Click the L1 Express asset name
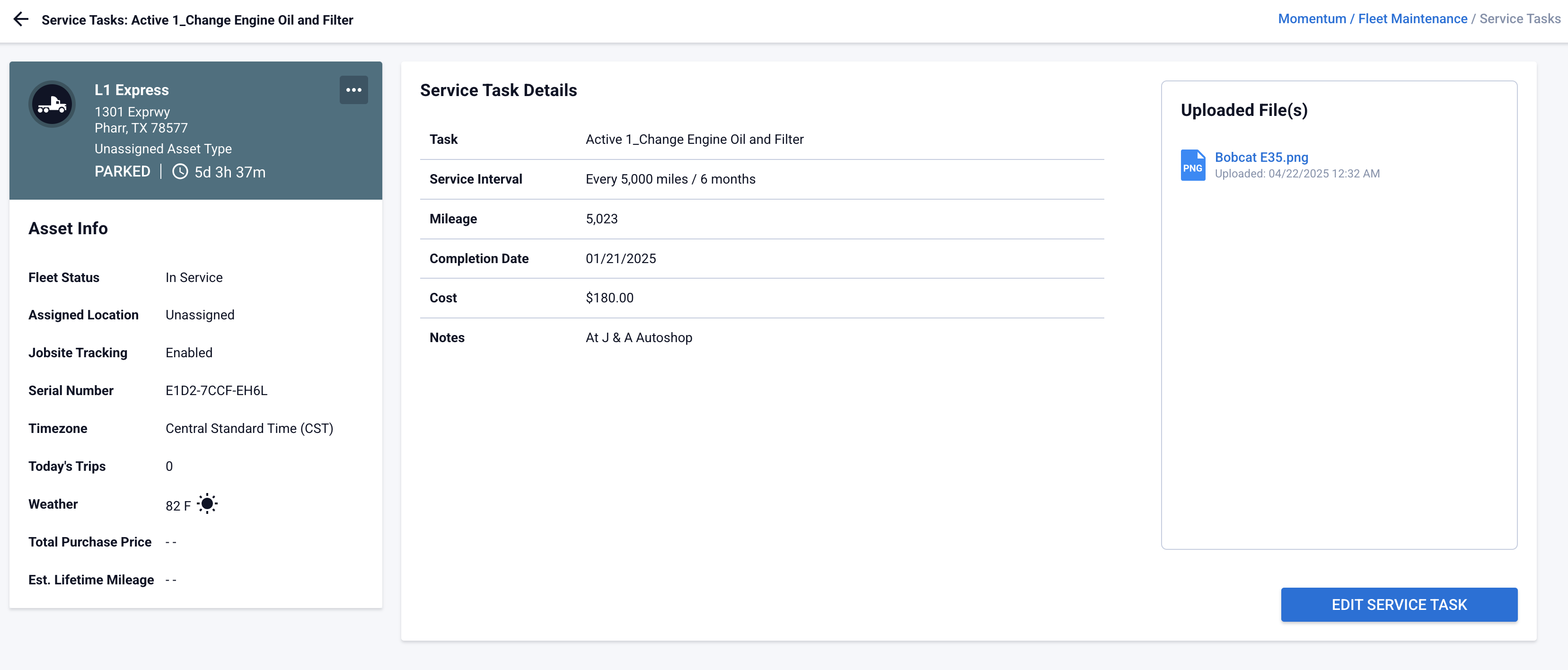This screenshot has height=670, width=1568. click(x=132, y=90)
